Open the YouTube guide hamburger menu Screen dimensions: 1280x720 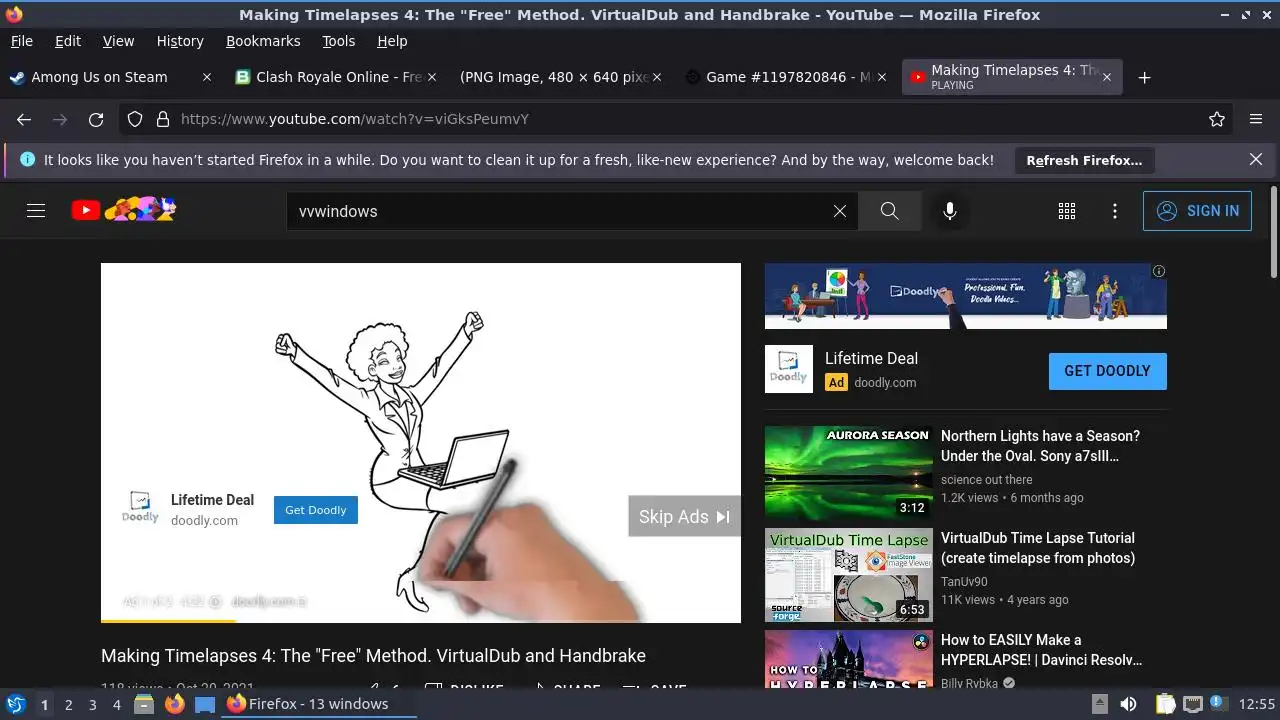[x=36, y=211]
